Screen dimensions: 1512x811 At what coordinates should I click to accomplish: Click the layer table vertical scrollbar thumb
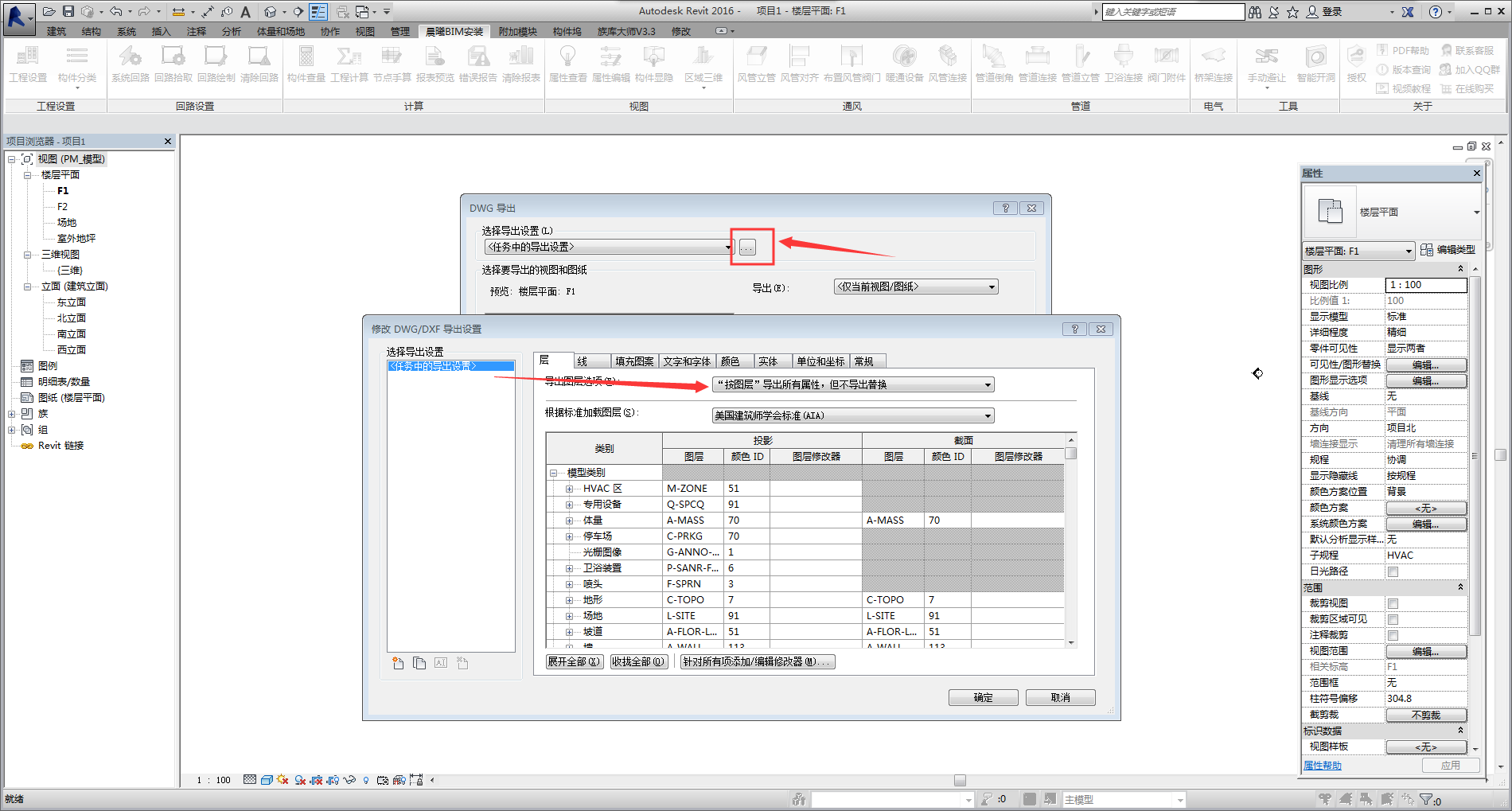(1071, 454)
